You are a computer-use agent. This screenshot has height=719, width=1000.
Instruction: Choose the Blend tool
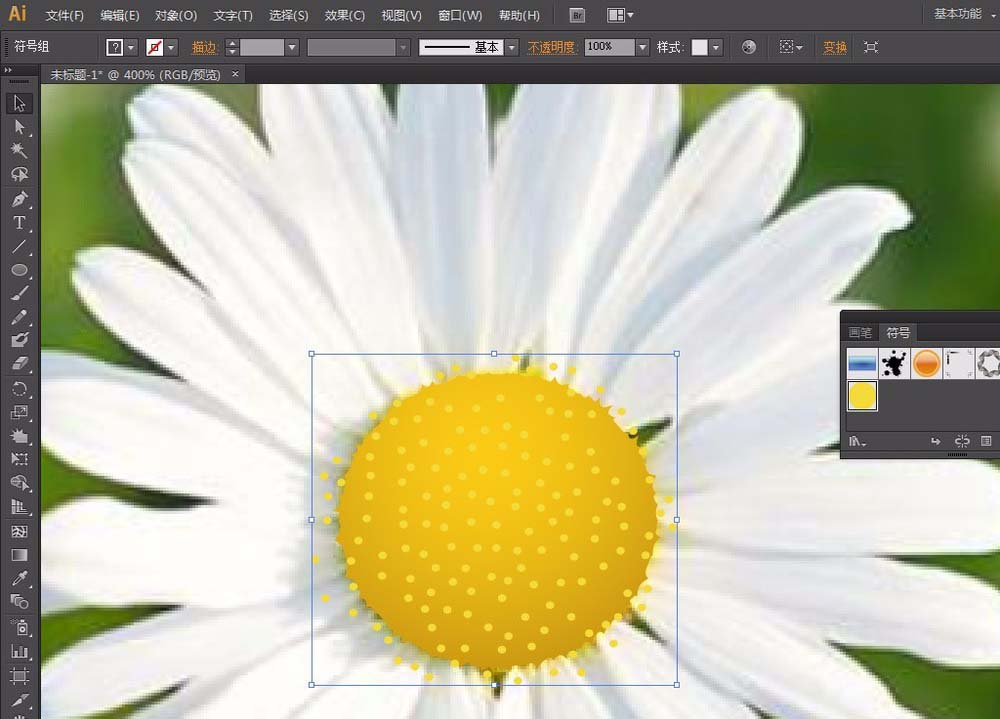[19, 602]
